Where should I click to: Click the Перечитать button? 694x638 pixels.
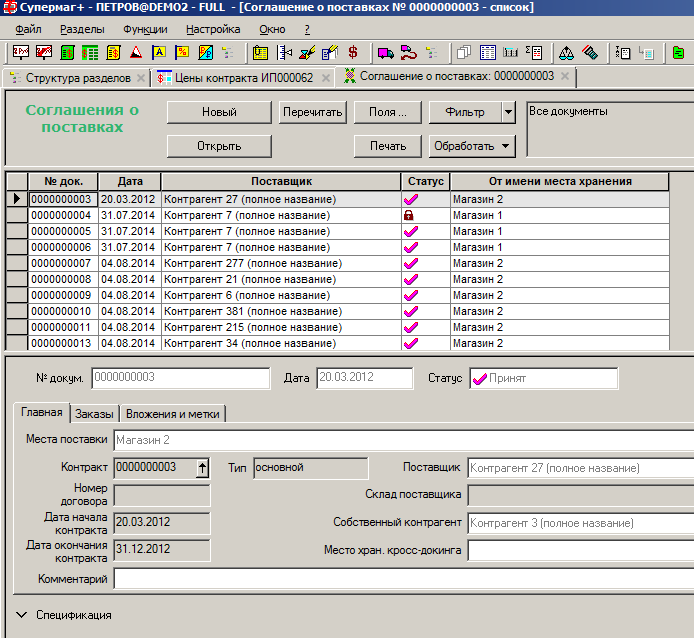pos(313,112)
